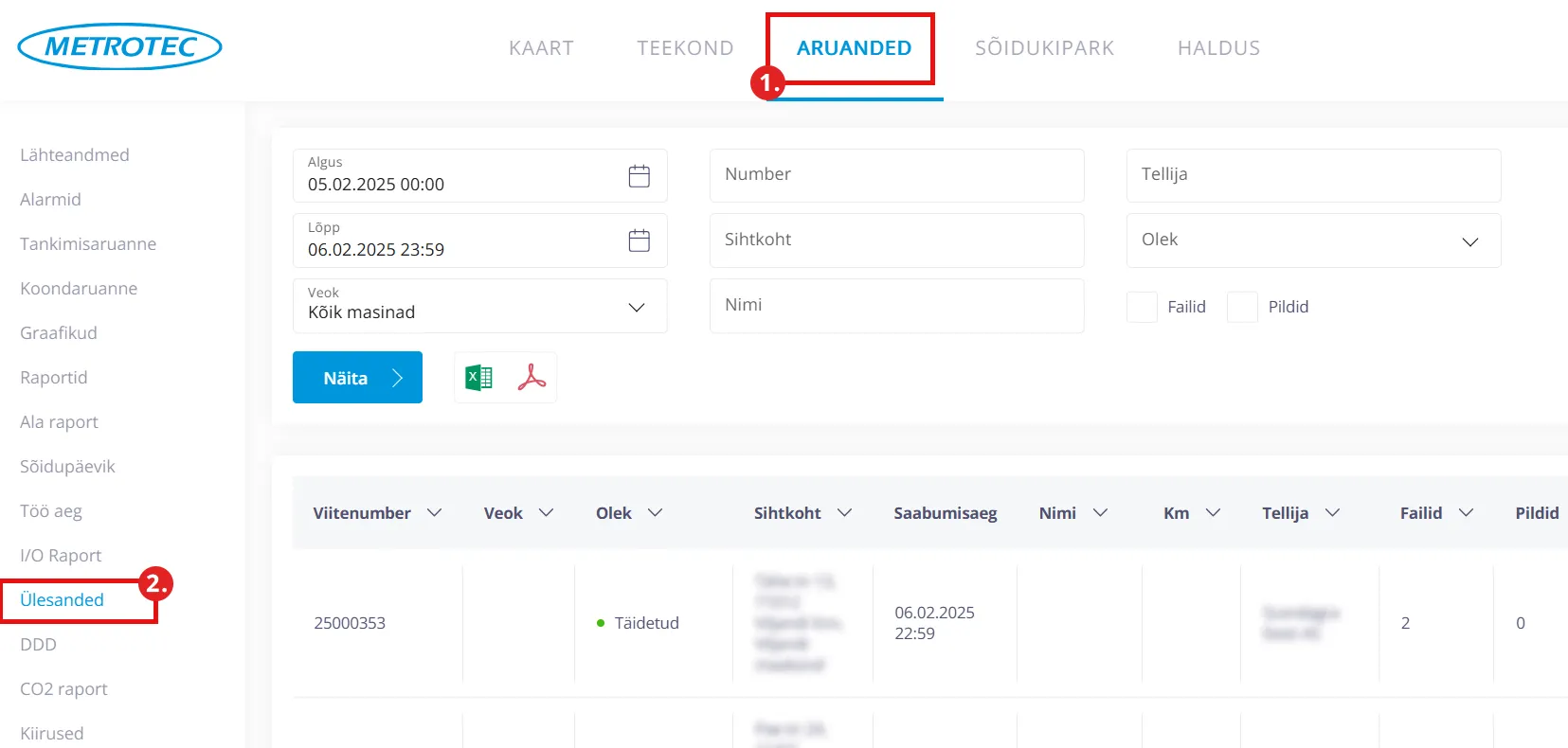Expand the Veok vehicle dropdown
Screen dimensions: 1568x748
click(636, 307)
